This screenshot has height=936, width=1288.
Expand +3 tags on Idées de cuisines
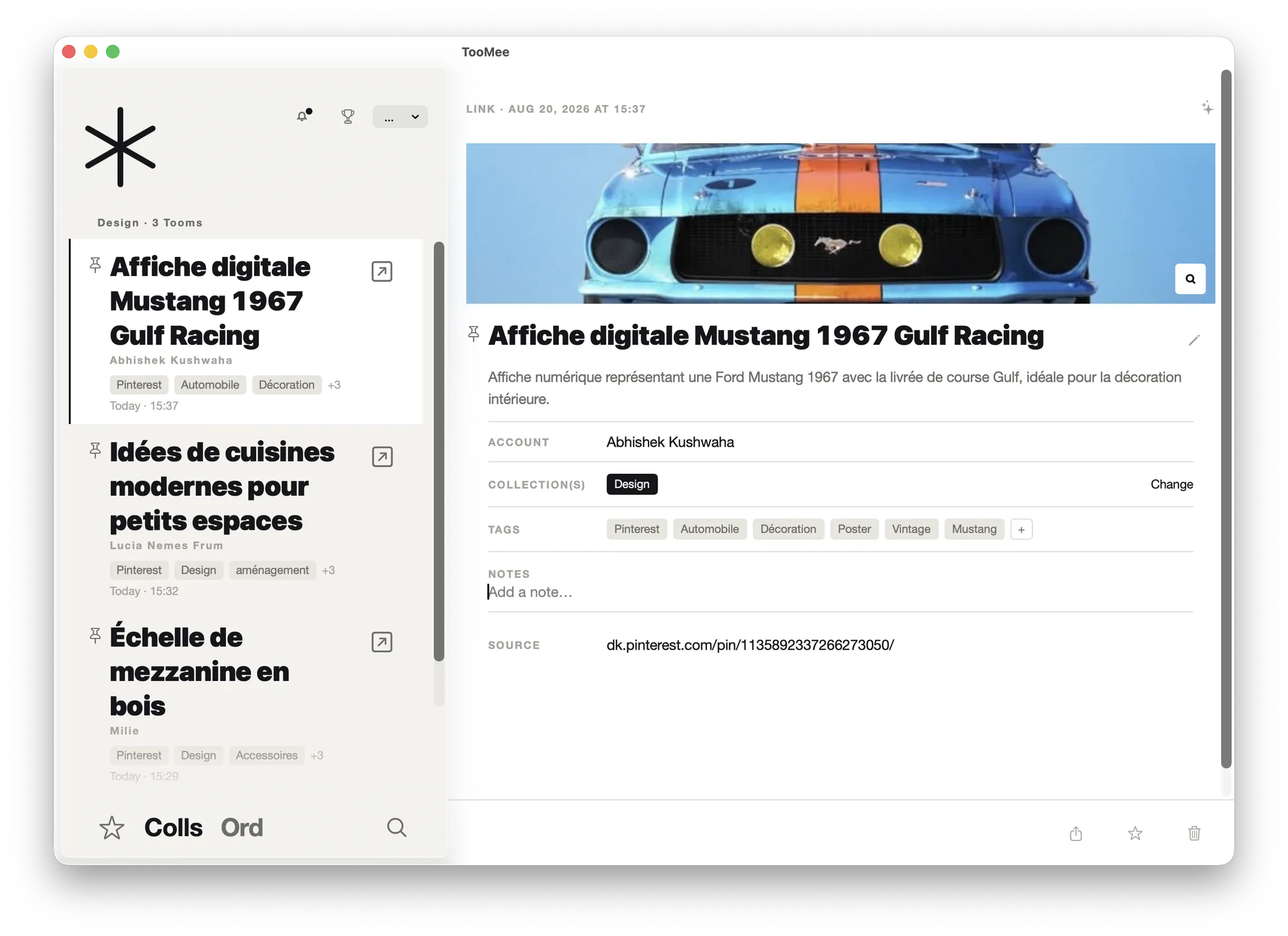tap(328, 570)
